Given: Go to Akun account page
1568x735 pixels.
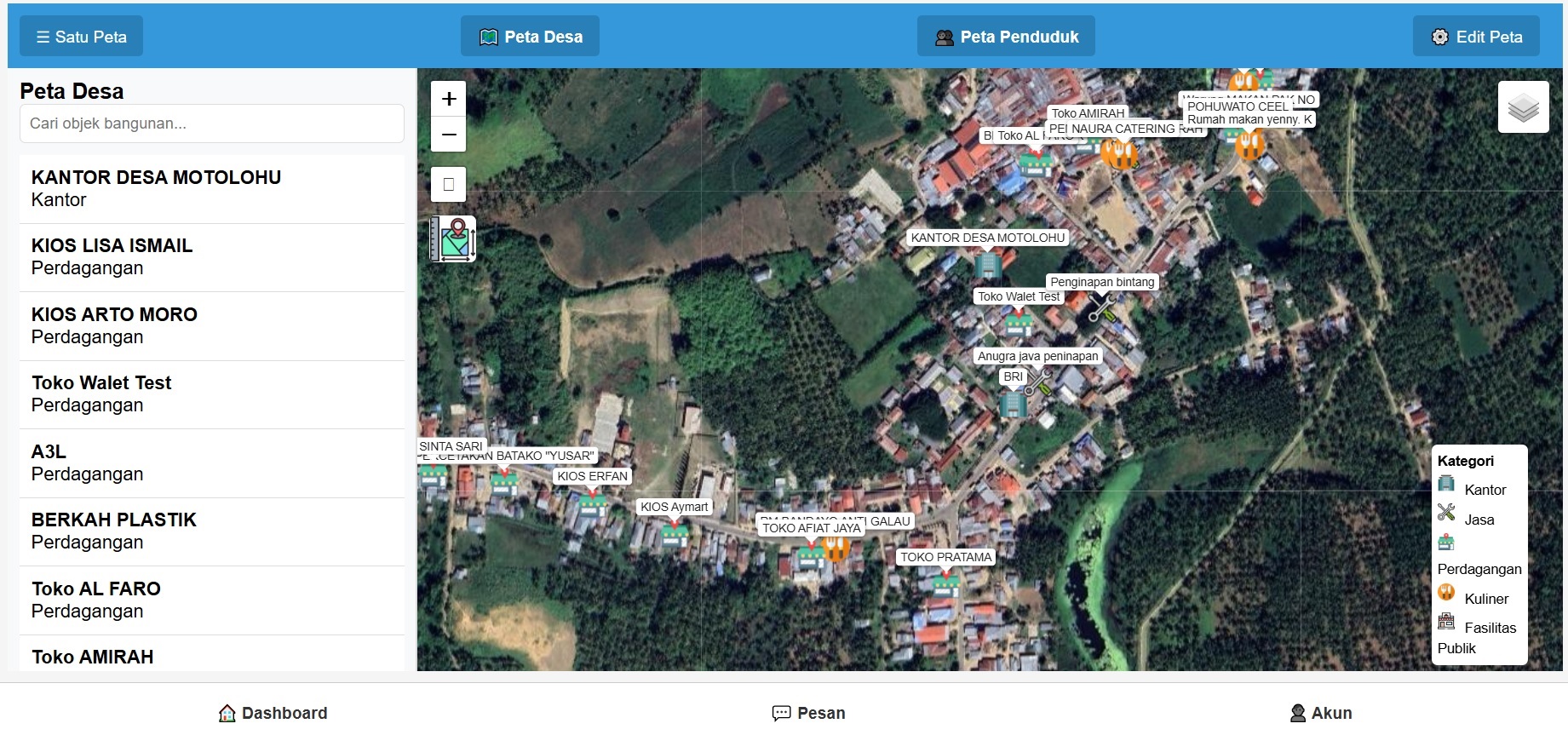Looking at the screenshot, I should [1321, 713].
